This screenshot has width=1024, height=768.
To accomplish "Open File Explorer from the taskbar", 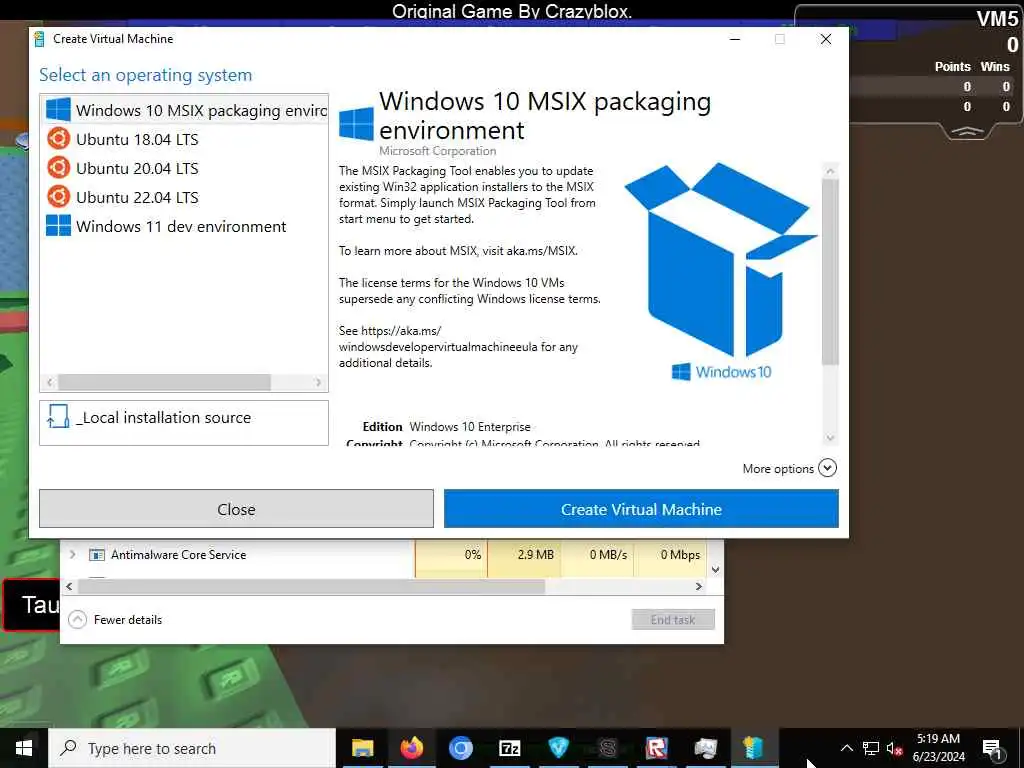I will (362, 748).
